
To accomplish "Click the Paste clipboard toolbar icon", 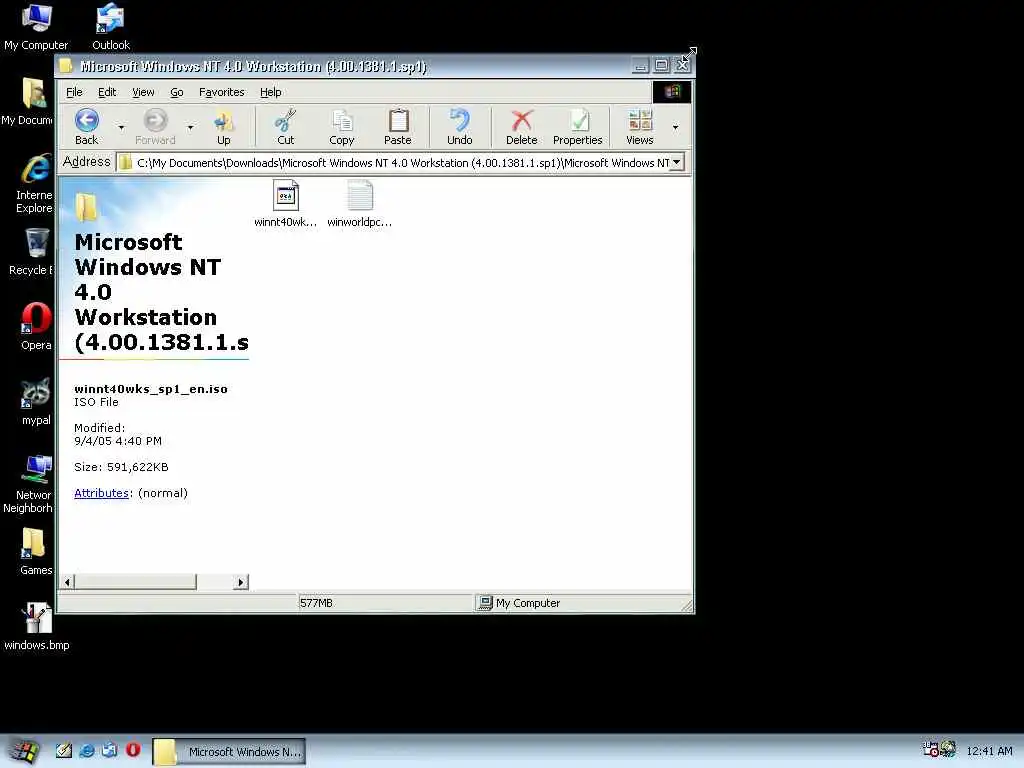I will pyautogui.click(x=398, y=127).
